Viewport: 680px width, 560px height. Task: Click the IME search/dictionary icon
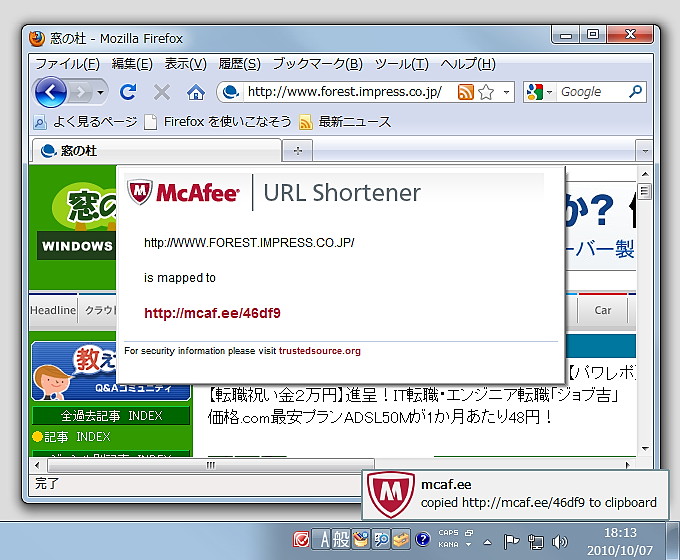click(x=381, y=540)
